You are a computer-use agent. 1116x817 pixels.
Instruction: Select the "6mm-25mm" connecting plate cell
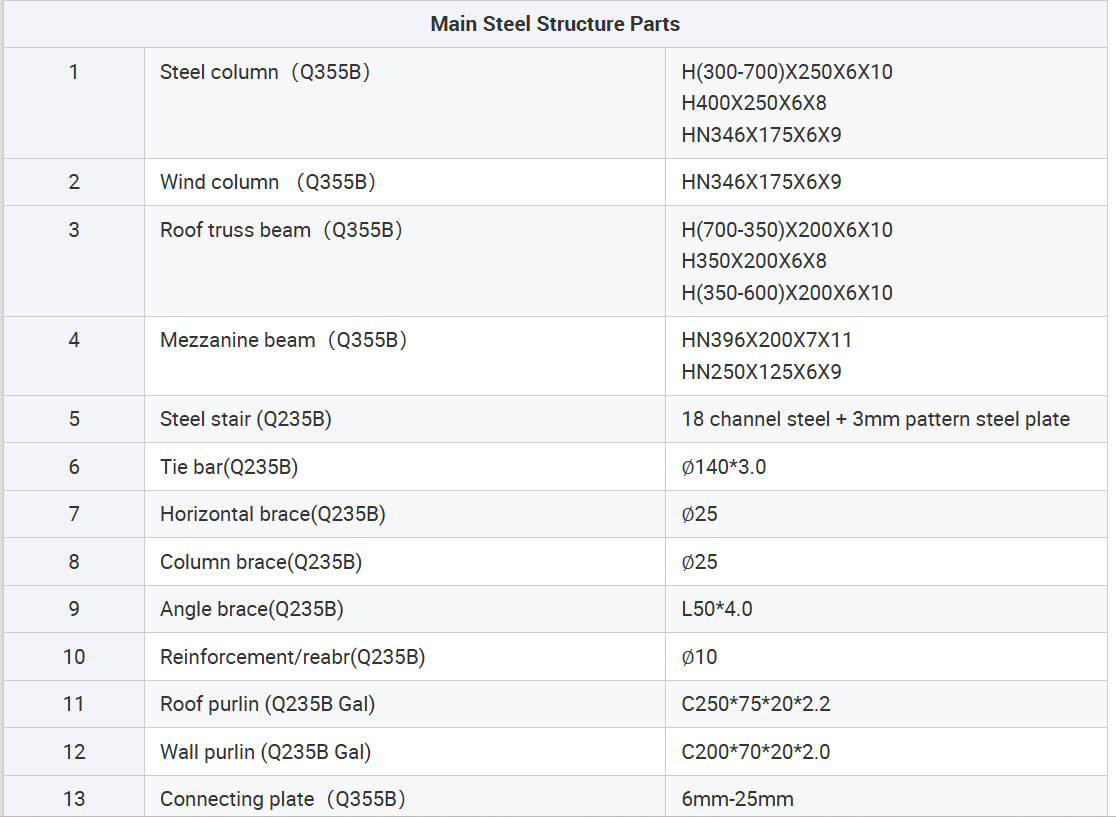point(737,799)
